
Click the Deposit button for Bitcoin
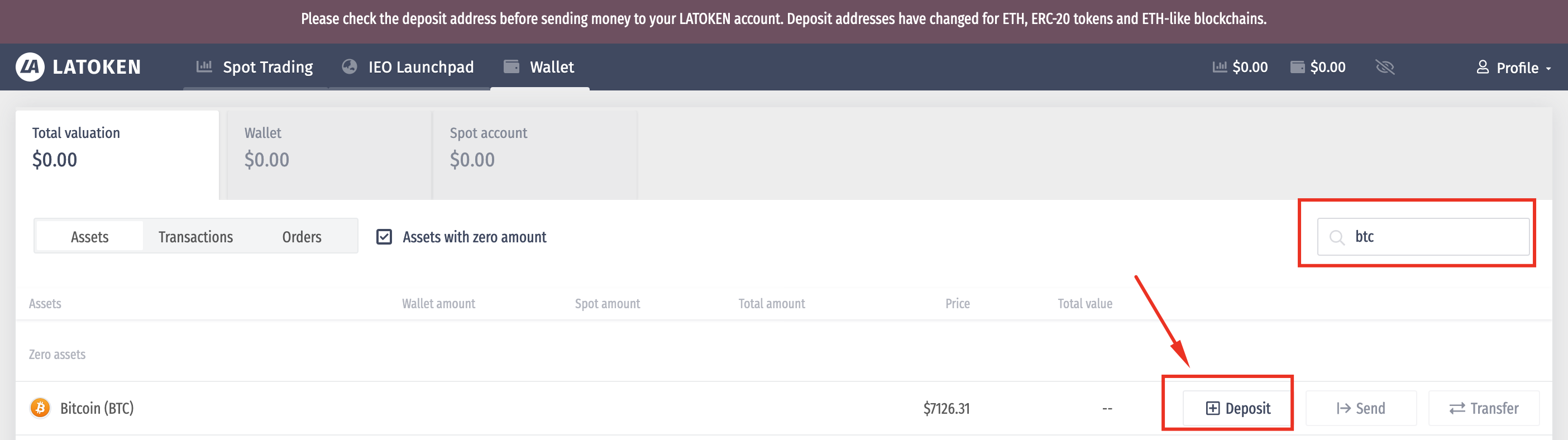click(x=1237, y=408)
